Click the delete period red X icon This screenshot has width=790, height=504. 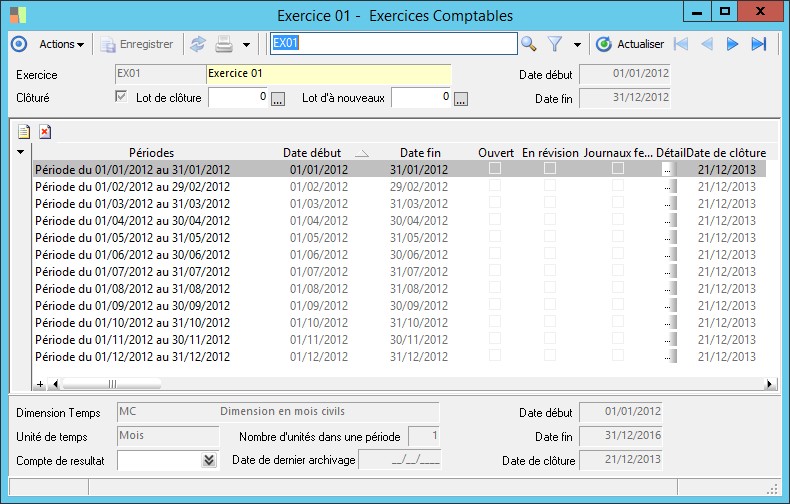45,132
